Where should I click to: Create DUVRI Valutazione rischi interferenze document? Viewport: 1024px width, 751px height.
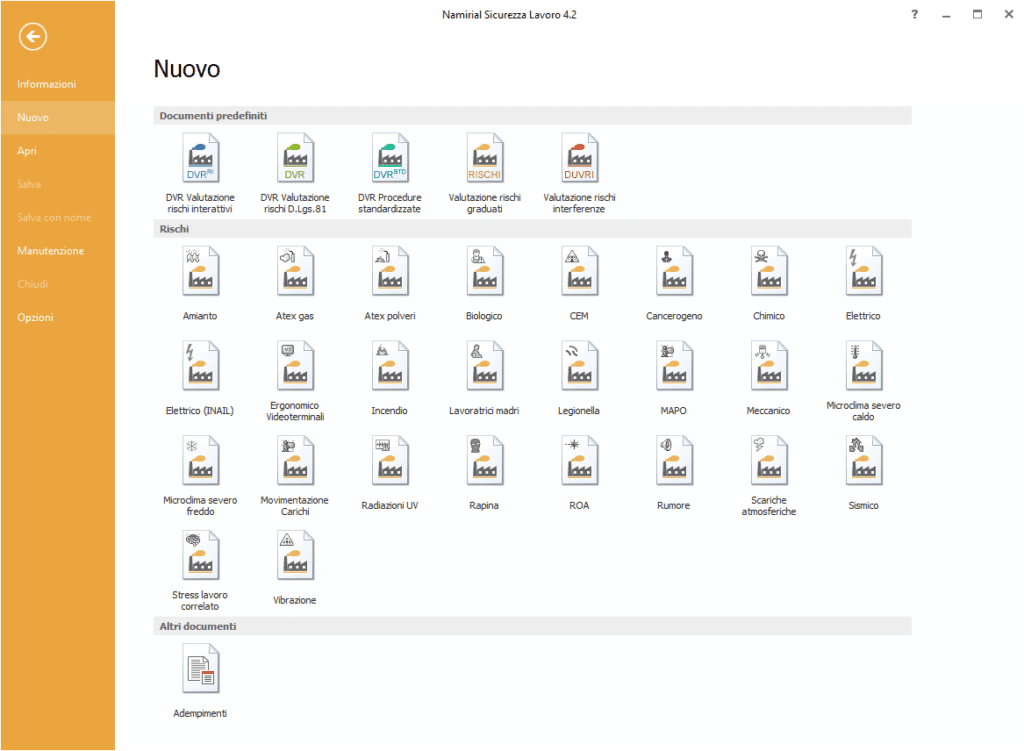pyautogui.click(x=579, y=158)
